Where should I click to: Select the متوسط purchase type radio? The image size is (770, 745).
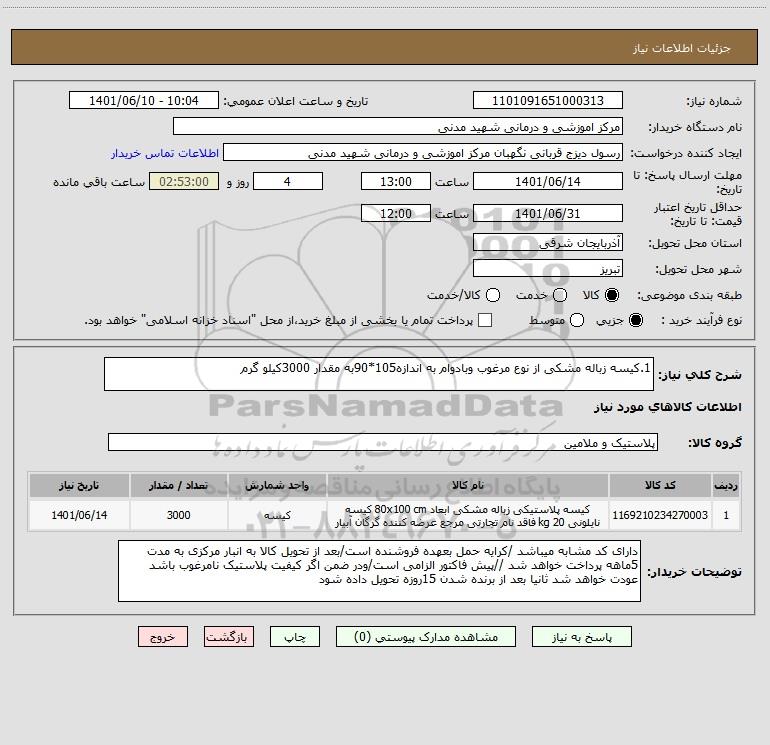click(577, 320)
